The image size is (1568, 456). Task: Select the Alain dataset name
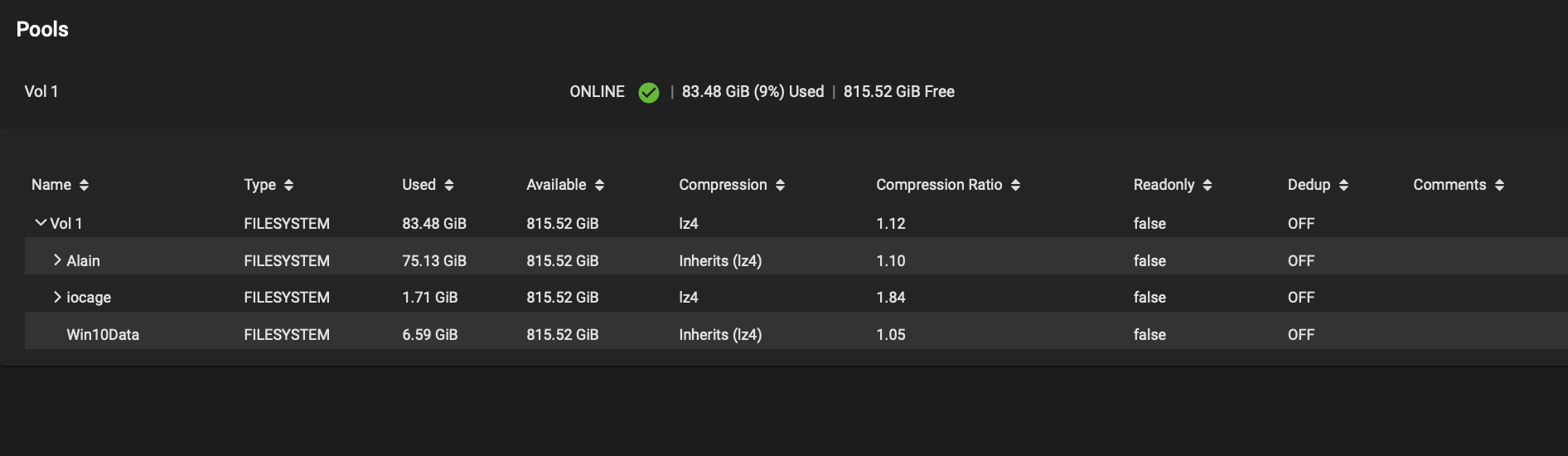pos(83,260)
